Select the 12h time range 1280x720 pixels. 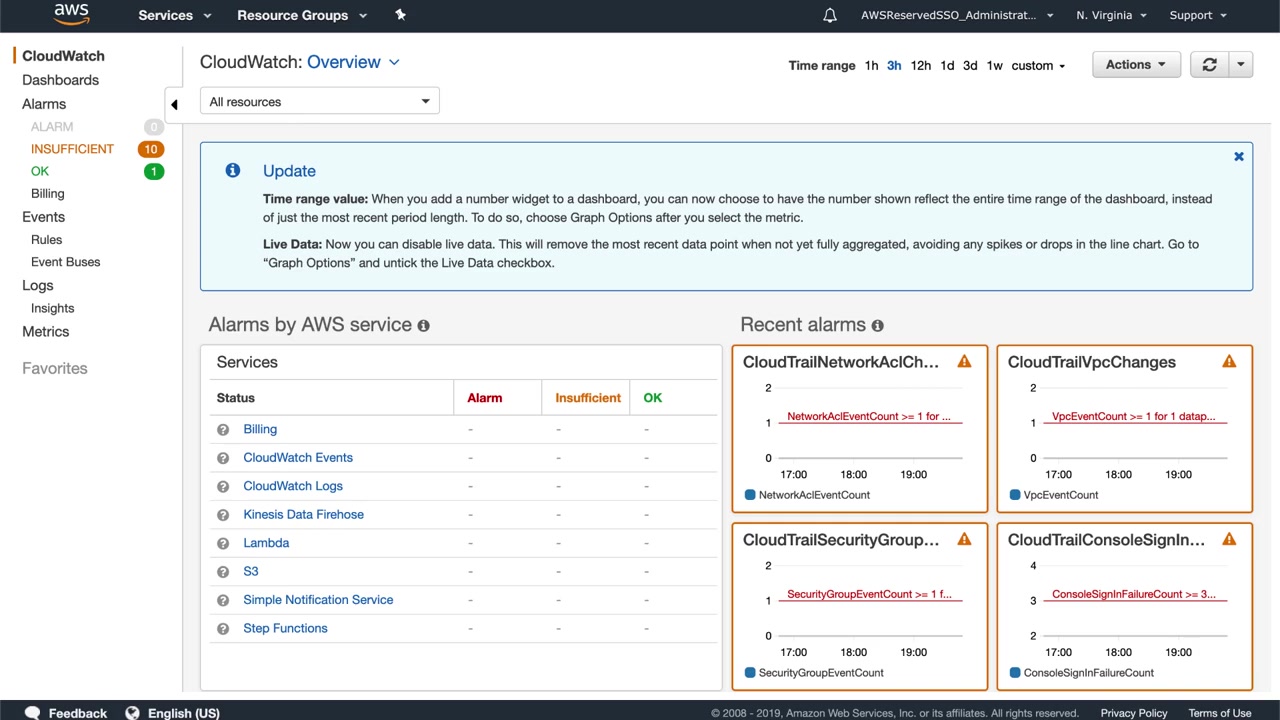coord(920,66)
